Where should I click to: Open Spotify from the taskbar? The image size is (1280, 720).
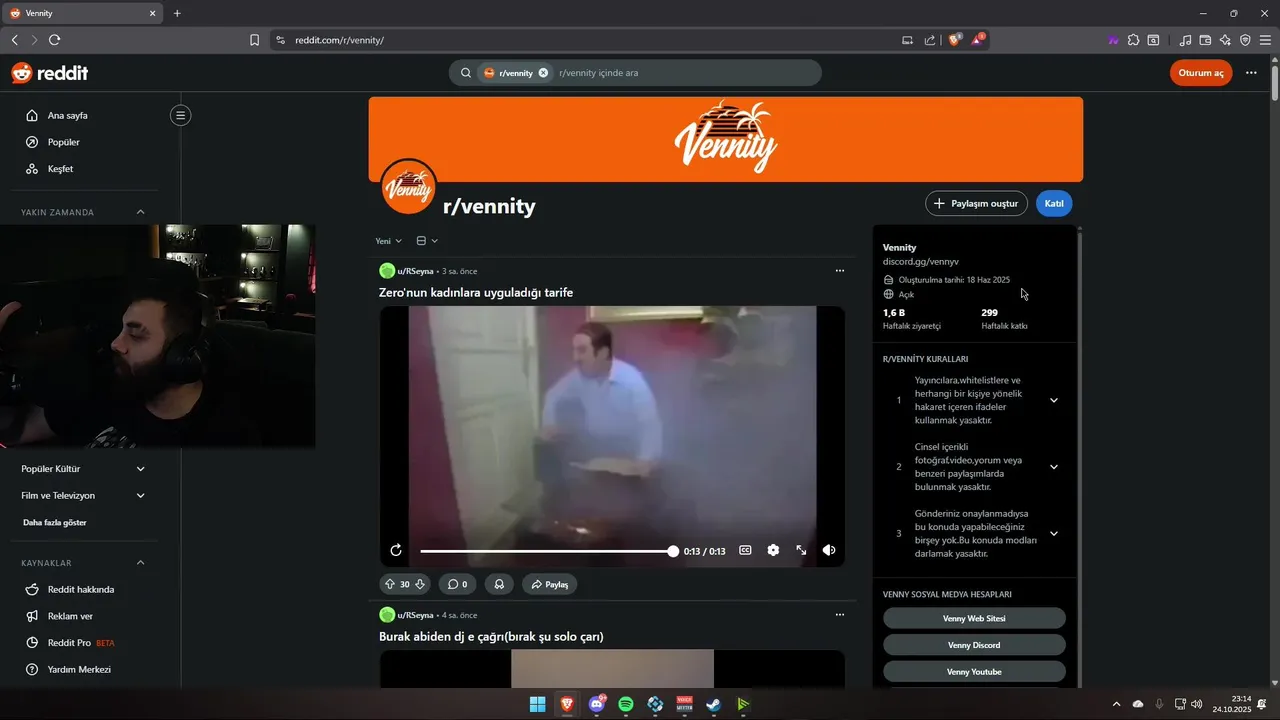[x=626, y=704]
